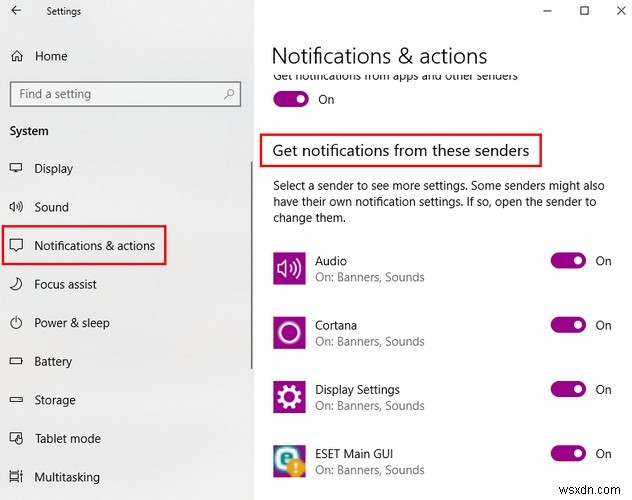Open Battery settings page
This screenshot has height=500, width=632.
click(53, 361)
